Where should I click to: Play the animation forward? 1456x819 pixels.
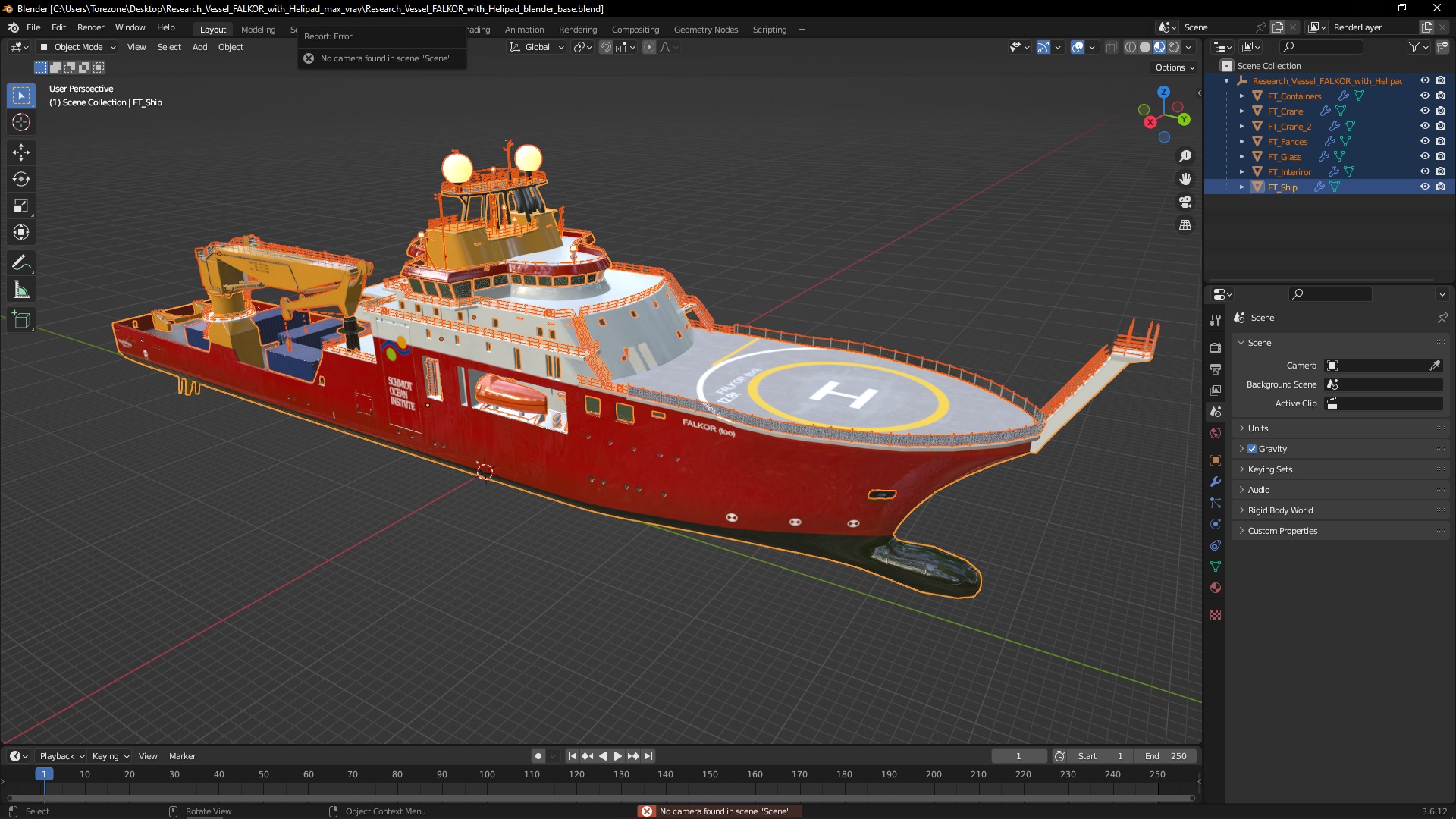click(617, 756)
